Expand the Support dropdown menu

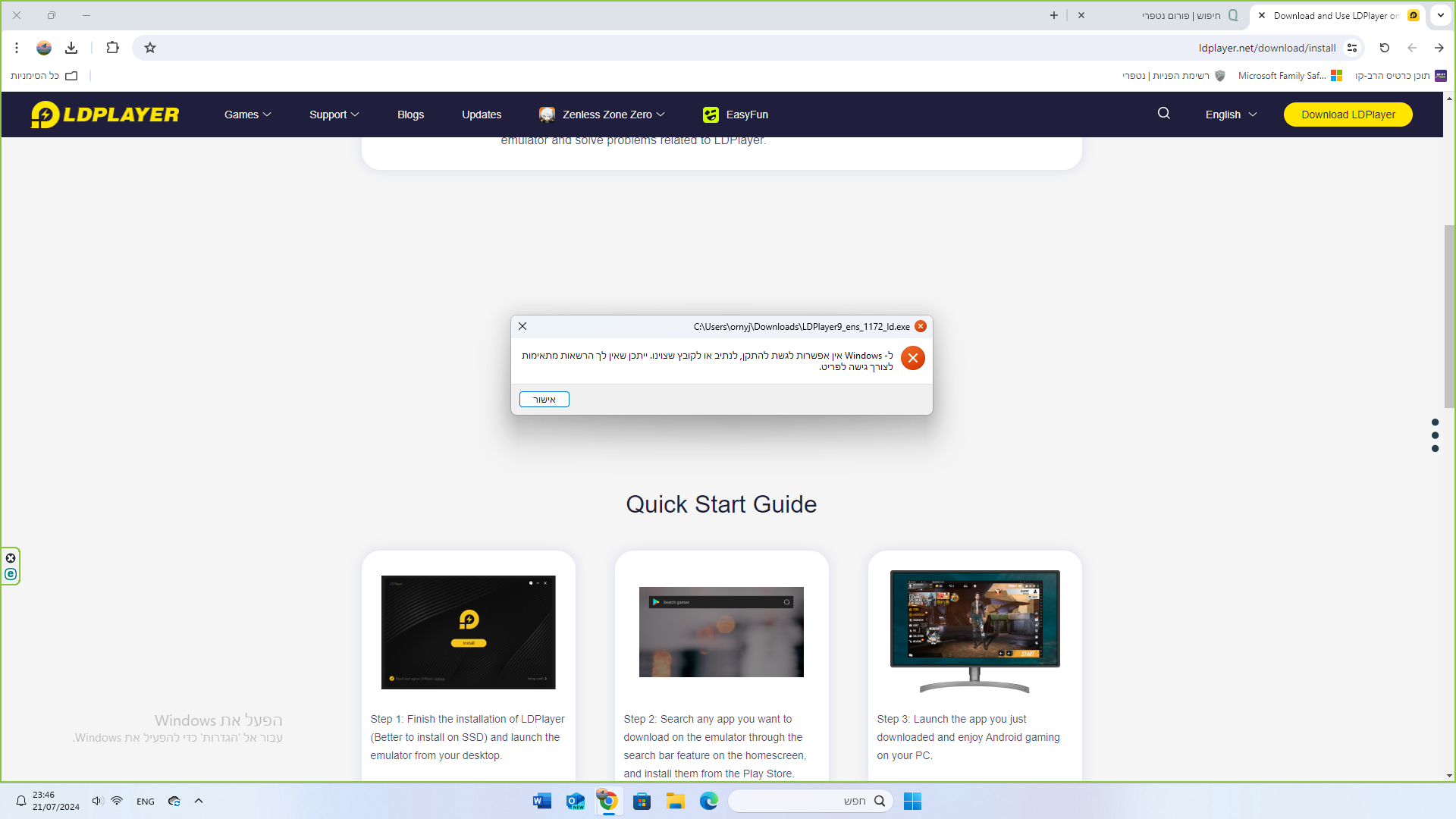334,115
